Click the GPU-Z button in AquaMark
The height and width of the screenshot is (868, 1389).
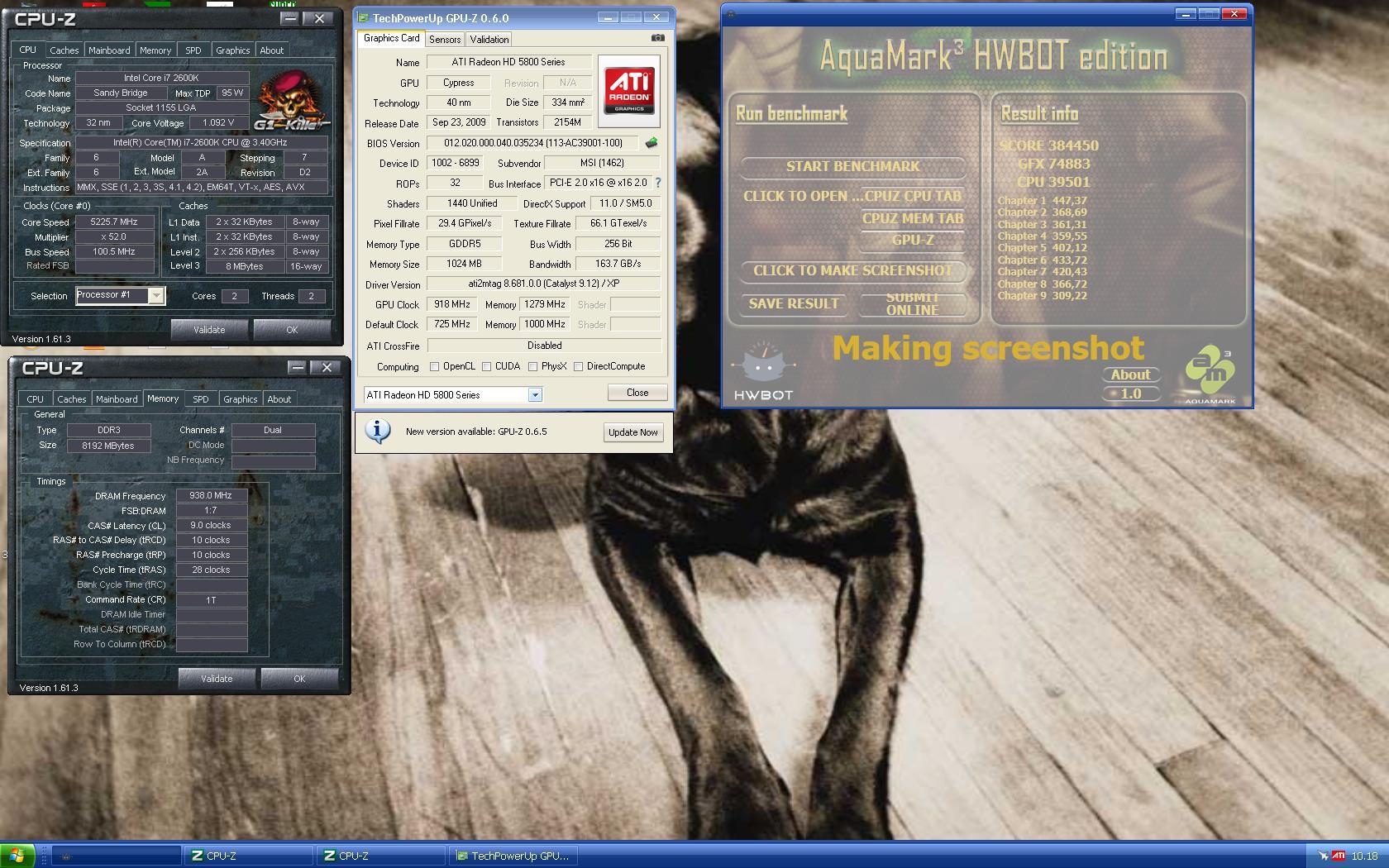912,240
